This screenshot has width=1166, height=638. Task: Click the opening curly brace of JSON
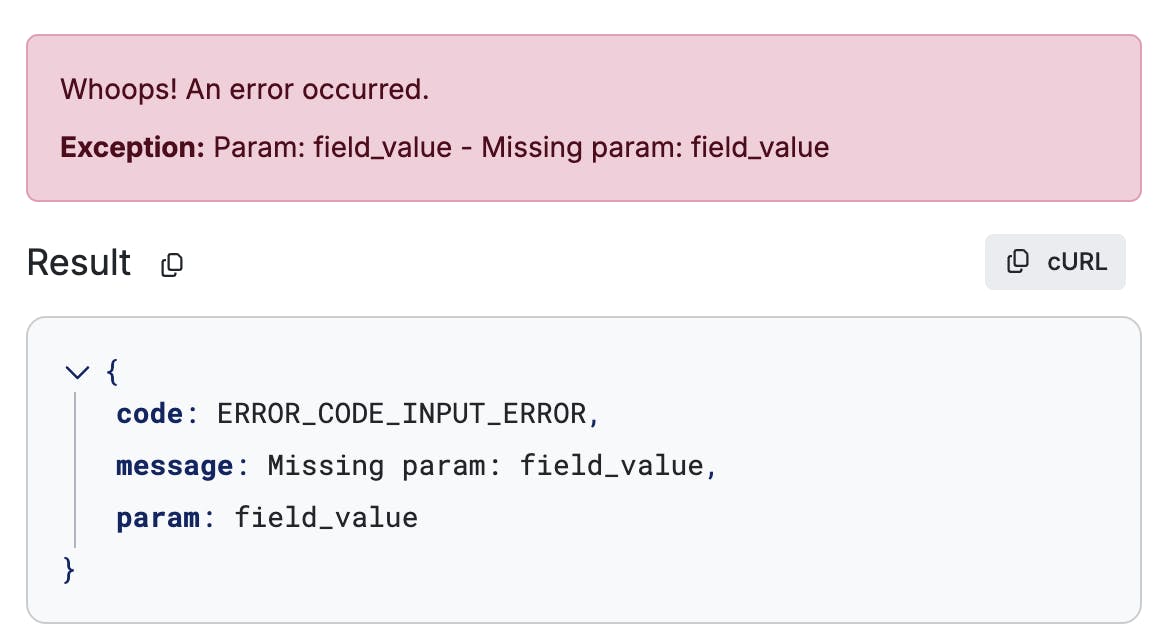[112, 371]
